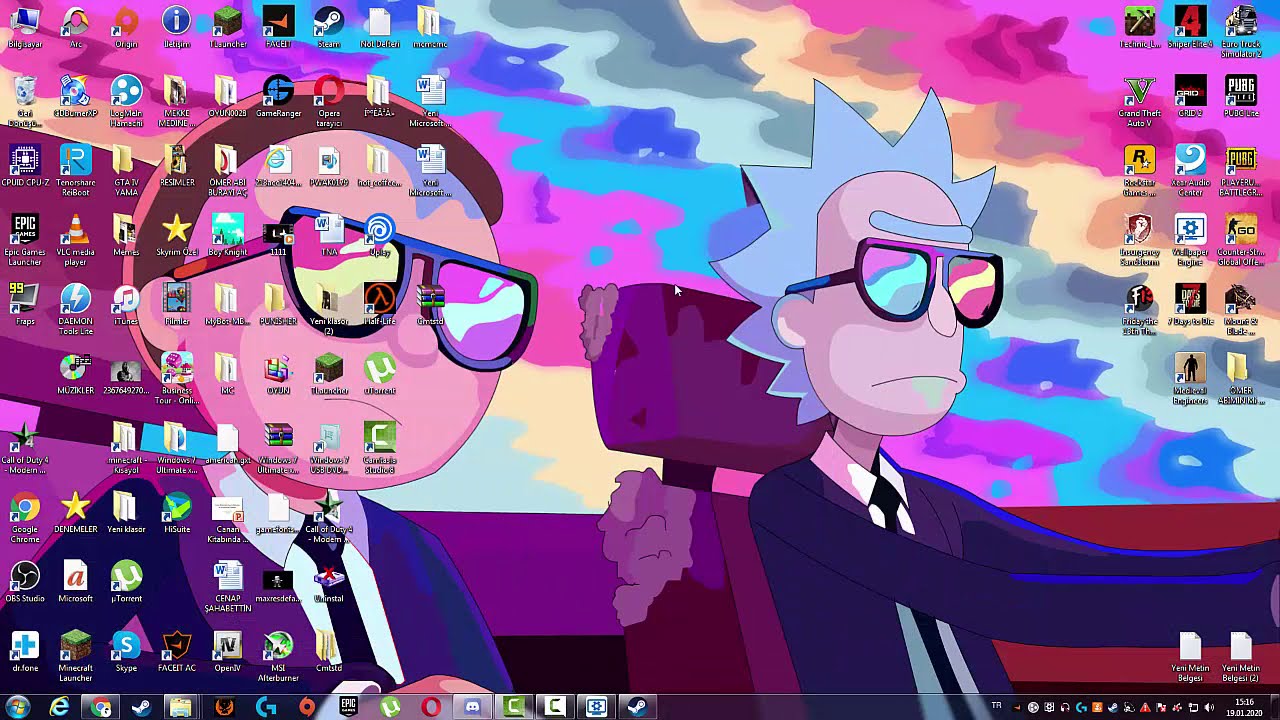Launch Skype
Screen dimensions: 1280x720
[126, 650]
